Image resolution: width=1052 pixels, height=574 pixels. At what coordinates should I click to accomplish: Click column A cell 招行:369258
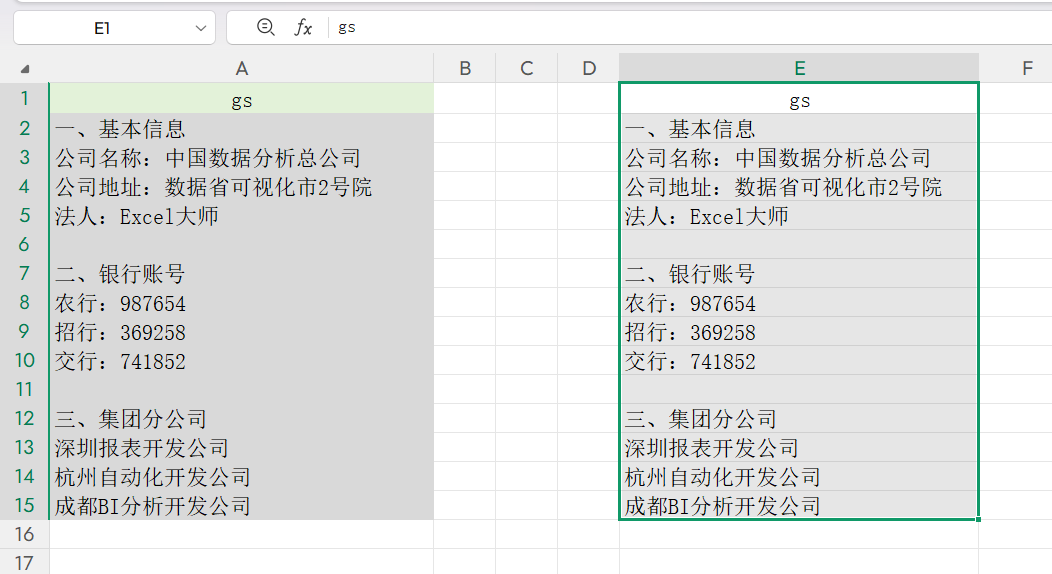coord(242,331)
